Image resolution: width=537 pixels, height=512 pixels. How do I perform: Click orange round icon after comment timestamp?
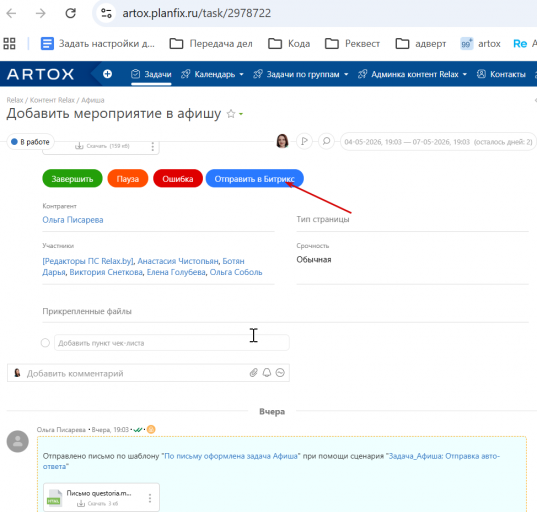pos(151,429)
